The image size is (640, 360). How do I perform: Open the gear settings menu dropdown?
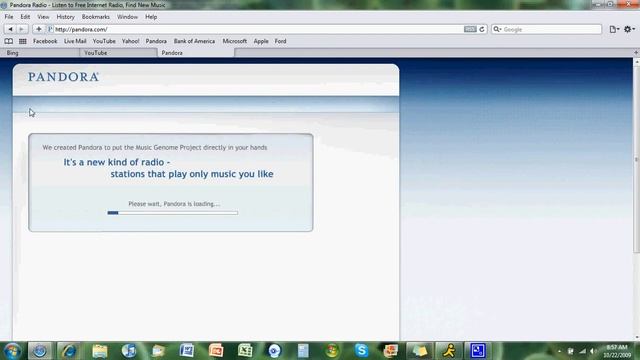tap(629, 29)
